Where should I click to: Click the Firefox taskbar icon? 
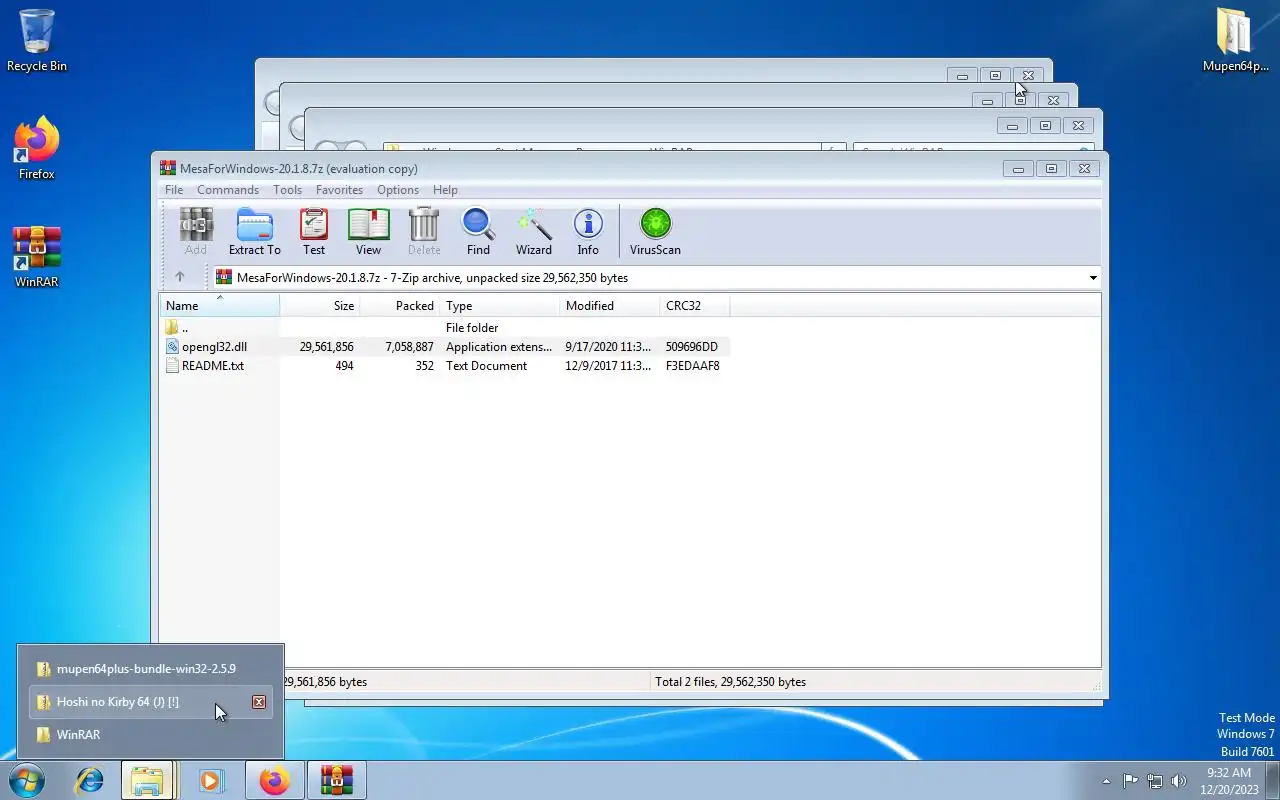[274, 780]
